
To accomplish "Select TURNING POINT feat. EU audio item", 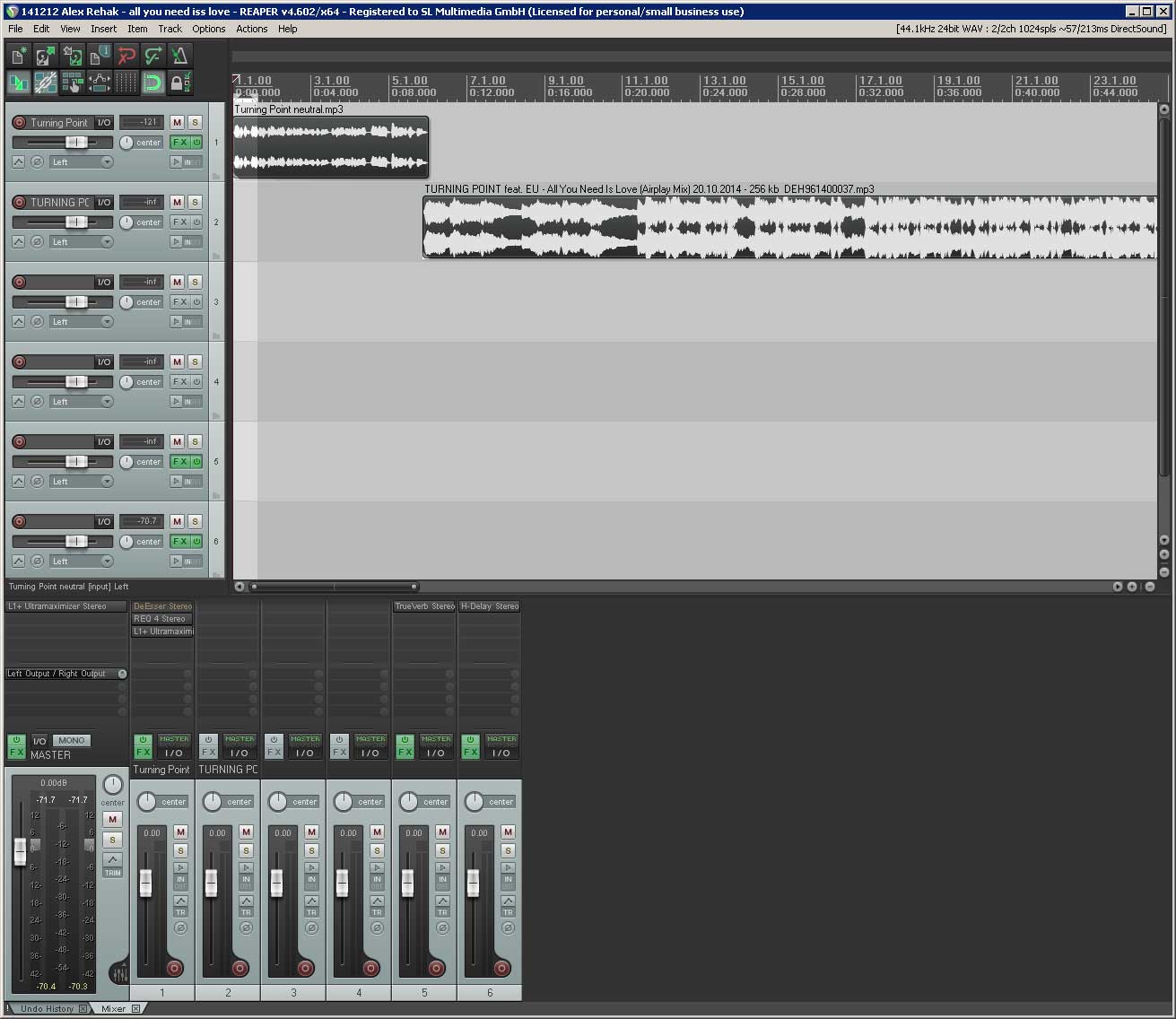I will pos(790,228).
